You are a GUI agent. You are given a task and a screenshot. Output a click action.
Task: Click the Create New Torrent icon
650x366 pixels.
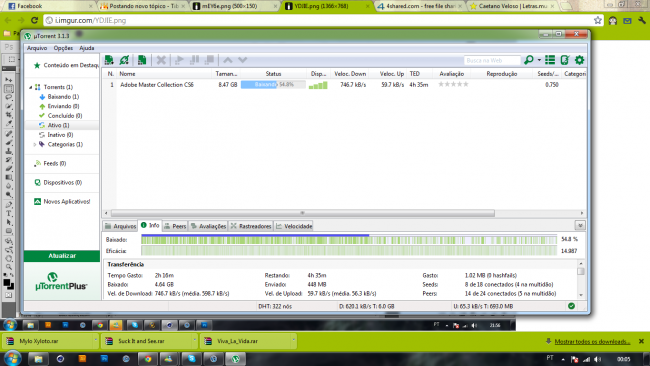[x=142, y=60]
